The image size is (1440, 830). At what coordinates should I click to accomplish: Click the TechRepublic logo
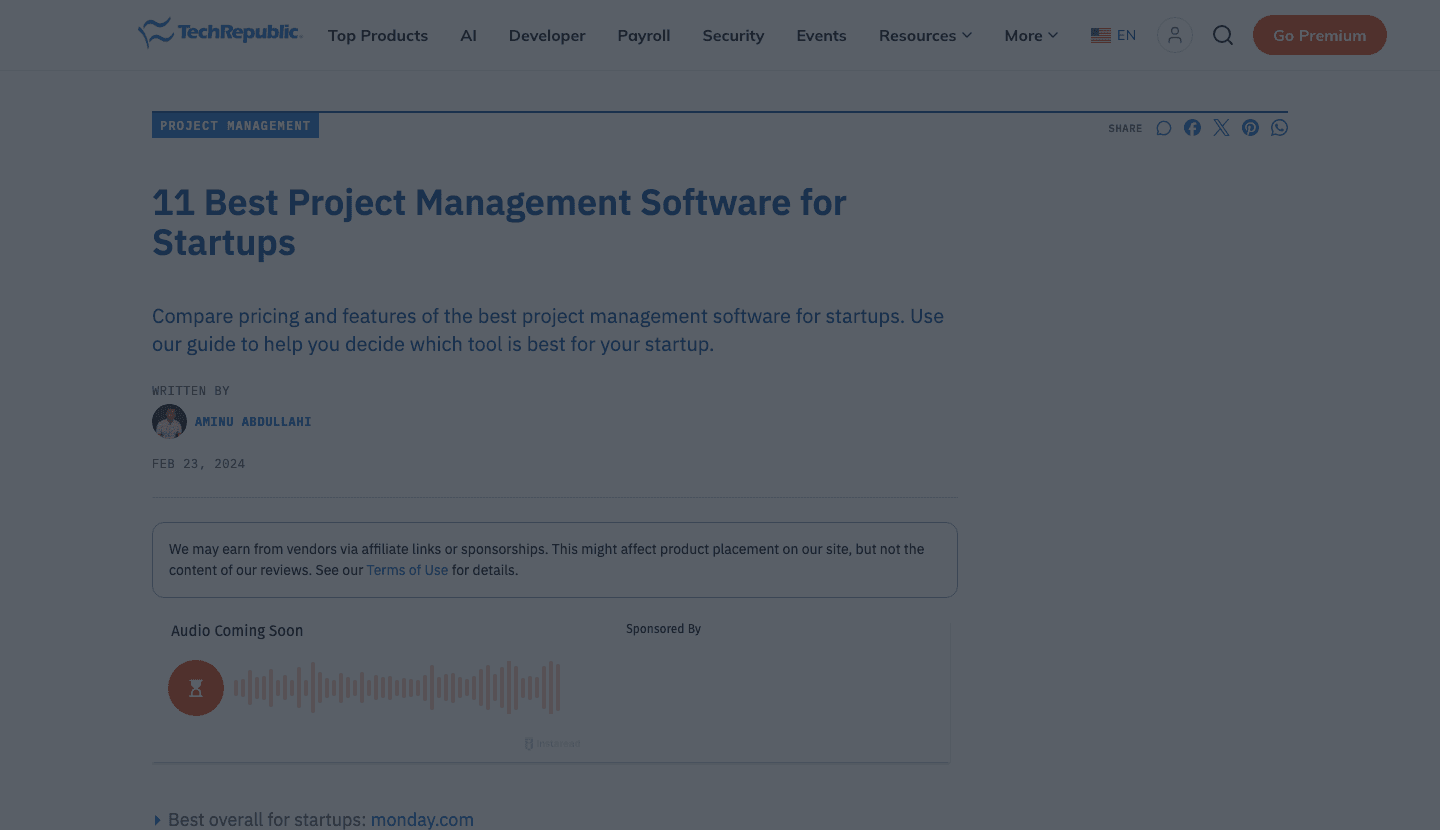220,34
